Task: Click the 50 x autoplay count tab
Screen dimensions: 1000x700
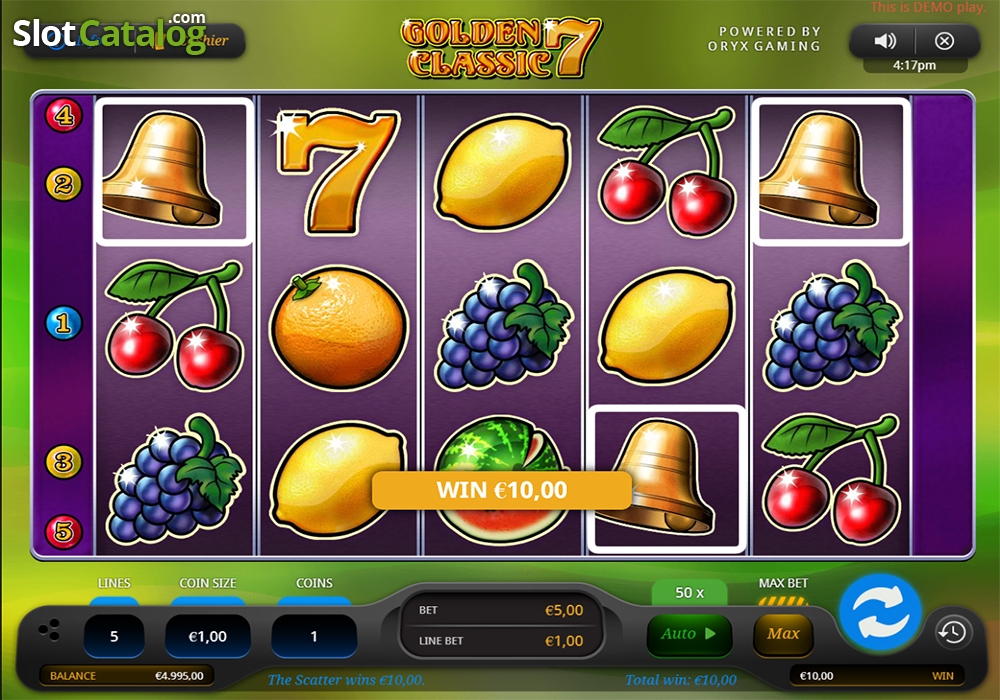Action: click(689, 593)
